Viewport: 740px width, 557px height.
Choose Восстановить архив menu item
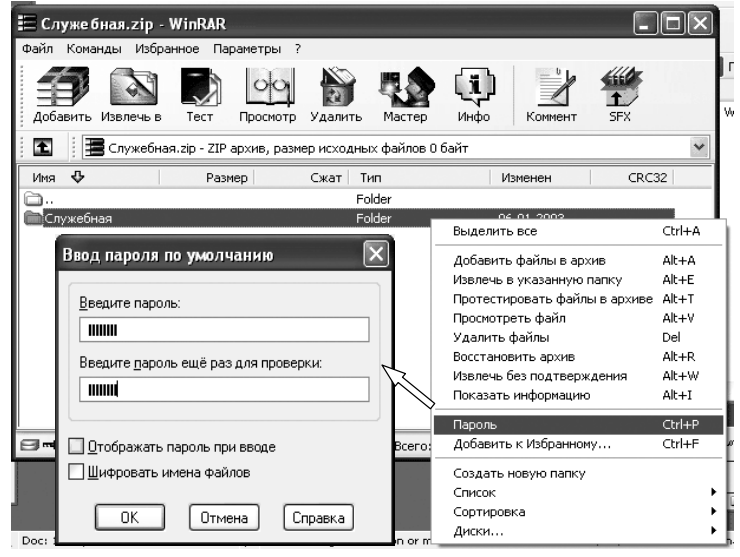(579, 356)
